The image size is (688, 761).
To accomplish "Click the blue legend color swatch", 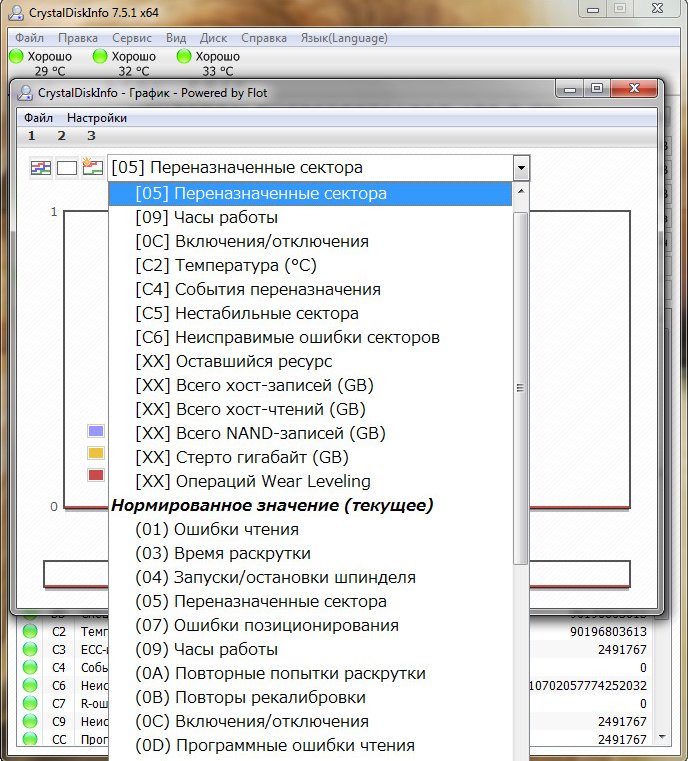I will [96, 431].
